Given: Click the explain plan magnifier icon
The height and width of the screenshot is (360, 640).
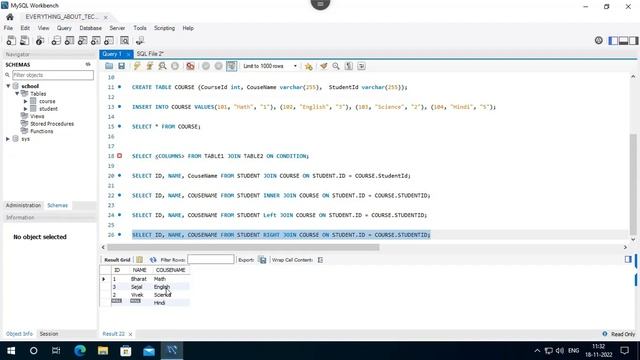Looking at the screenshot, I should click(x=162, y=66).
